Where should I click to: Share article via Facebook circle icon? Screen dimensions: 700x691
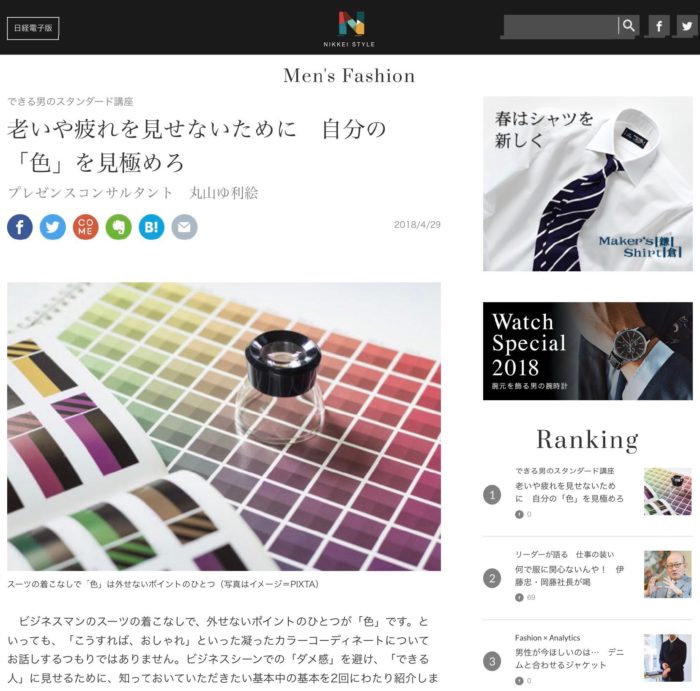pos(20,227)
